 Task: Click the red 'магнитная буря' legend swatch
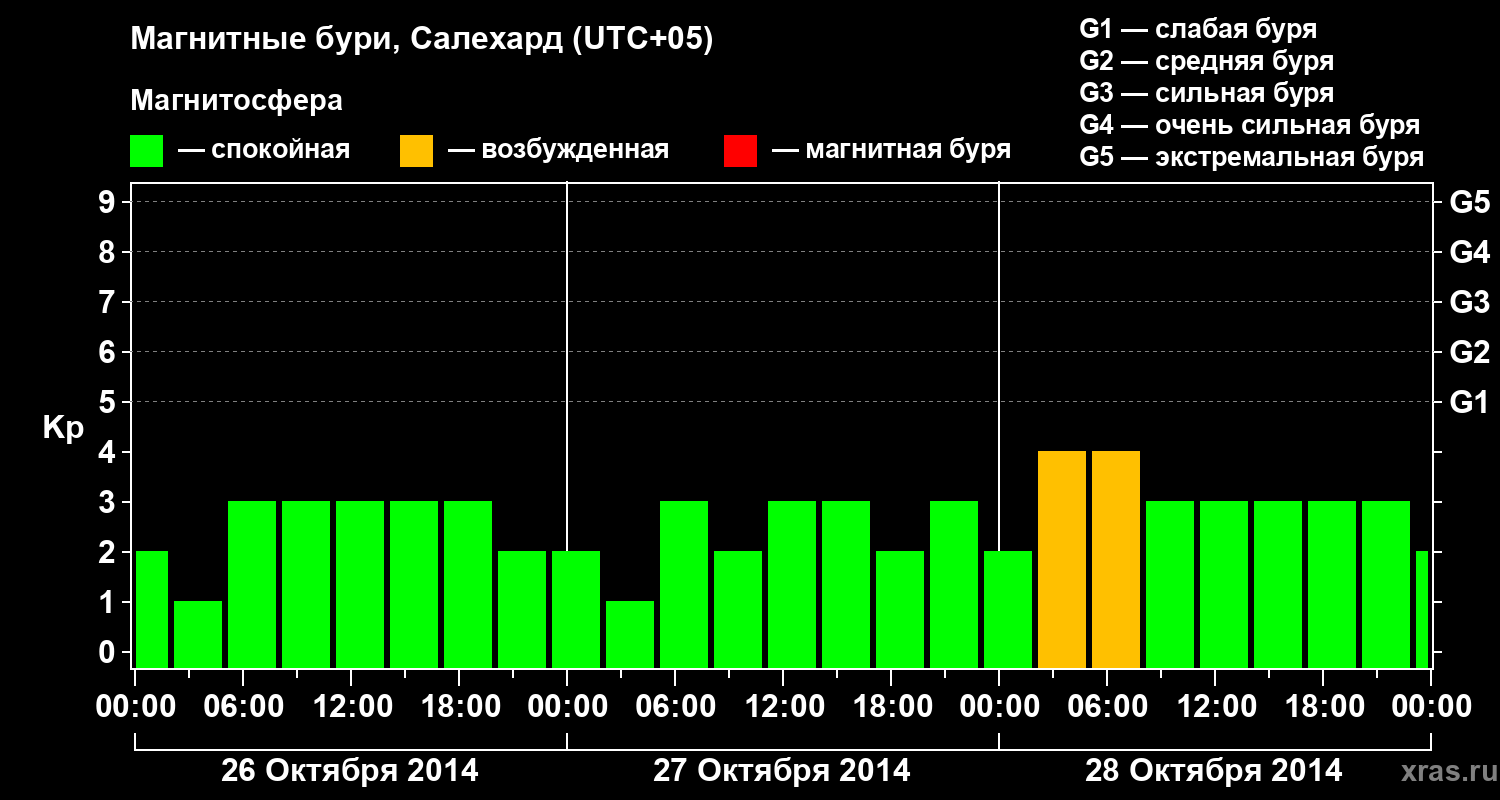click(741, 151)
